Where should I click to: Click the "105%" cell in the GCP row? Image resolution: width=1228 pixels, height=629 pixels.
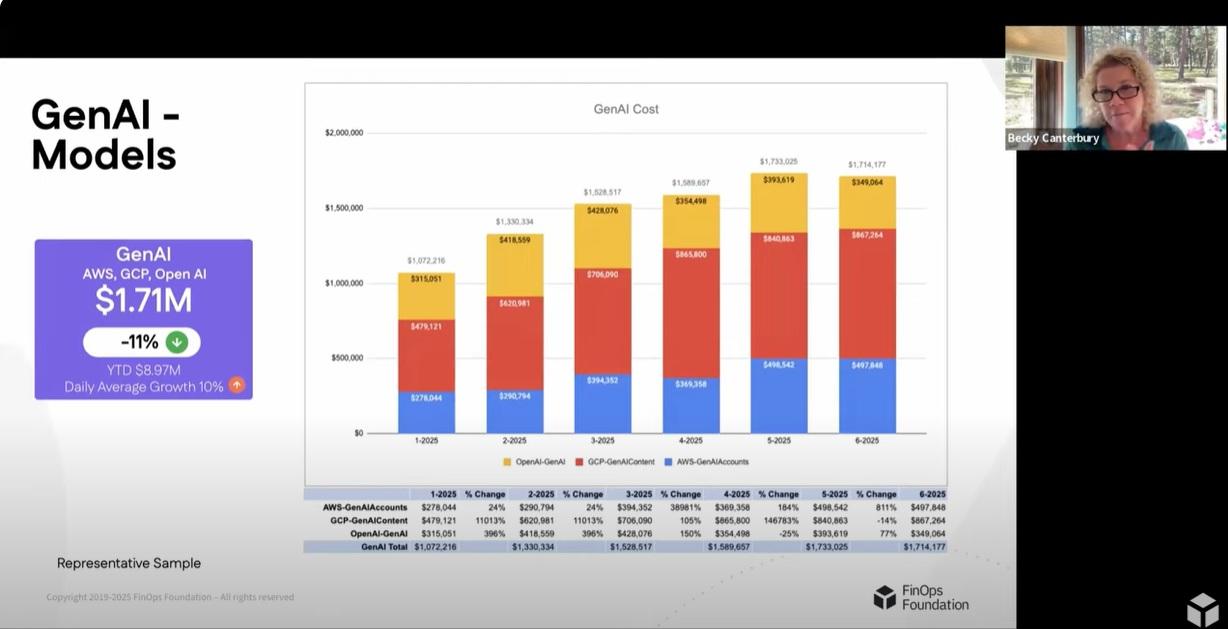pos(691,521)
